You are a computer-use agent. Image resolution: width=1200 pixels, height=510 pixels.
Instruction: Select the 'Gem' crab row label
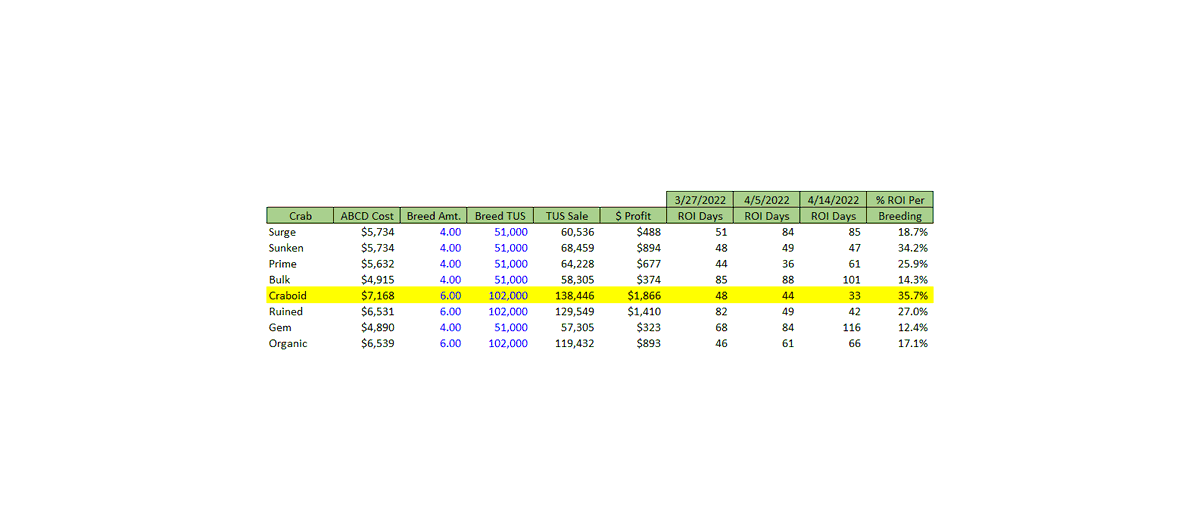(280, 328)
